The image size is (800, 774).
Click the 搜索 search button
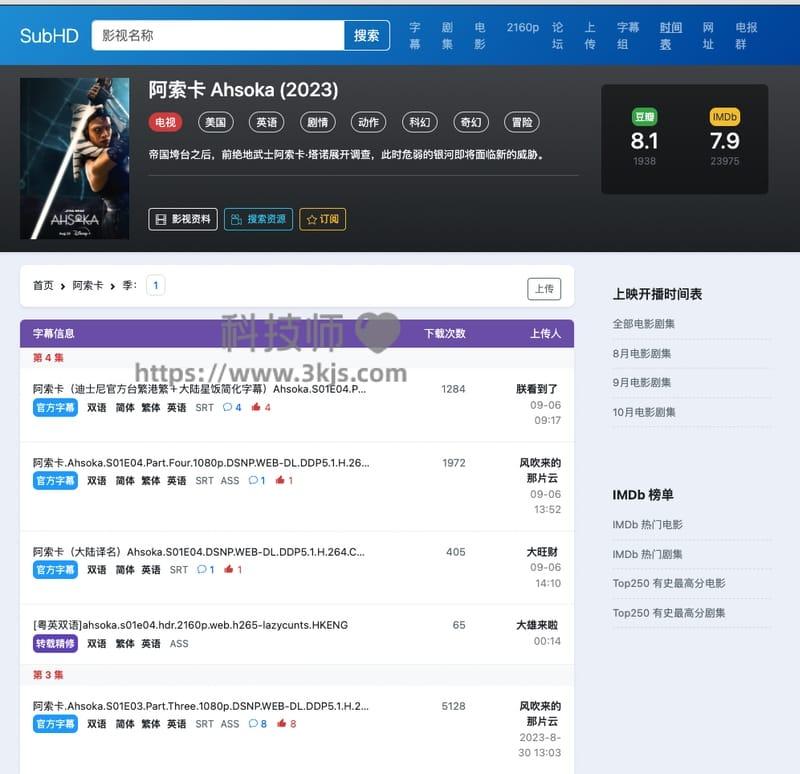367,35
